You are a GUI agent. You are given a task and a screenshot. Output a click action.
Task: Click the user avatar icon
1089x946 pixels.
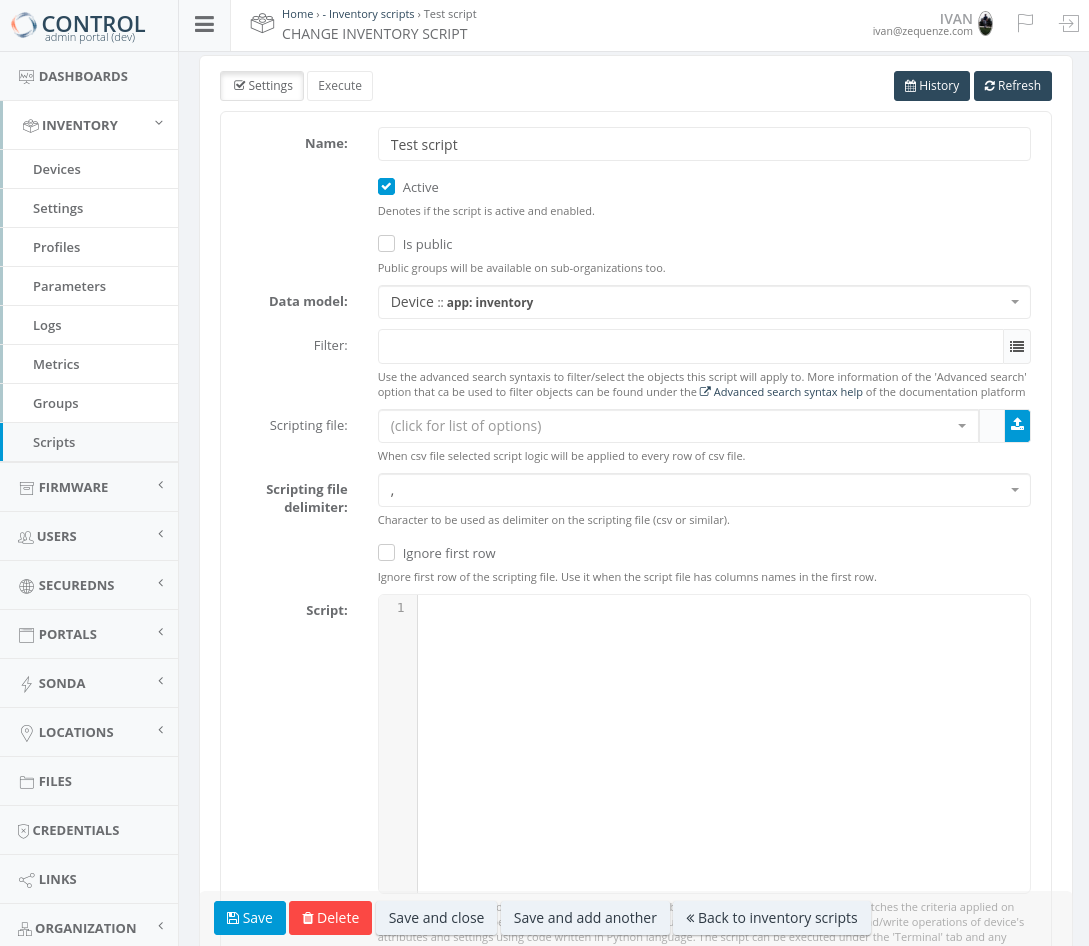(985, 24)
